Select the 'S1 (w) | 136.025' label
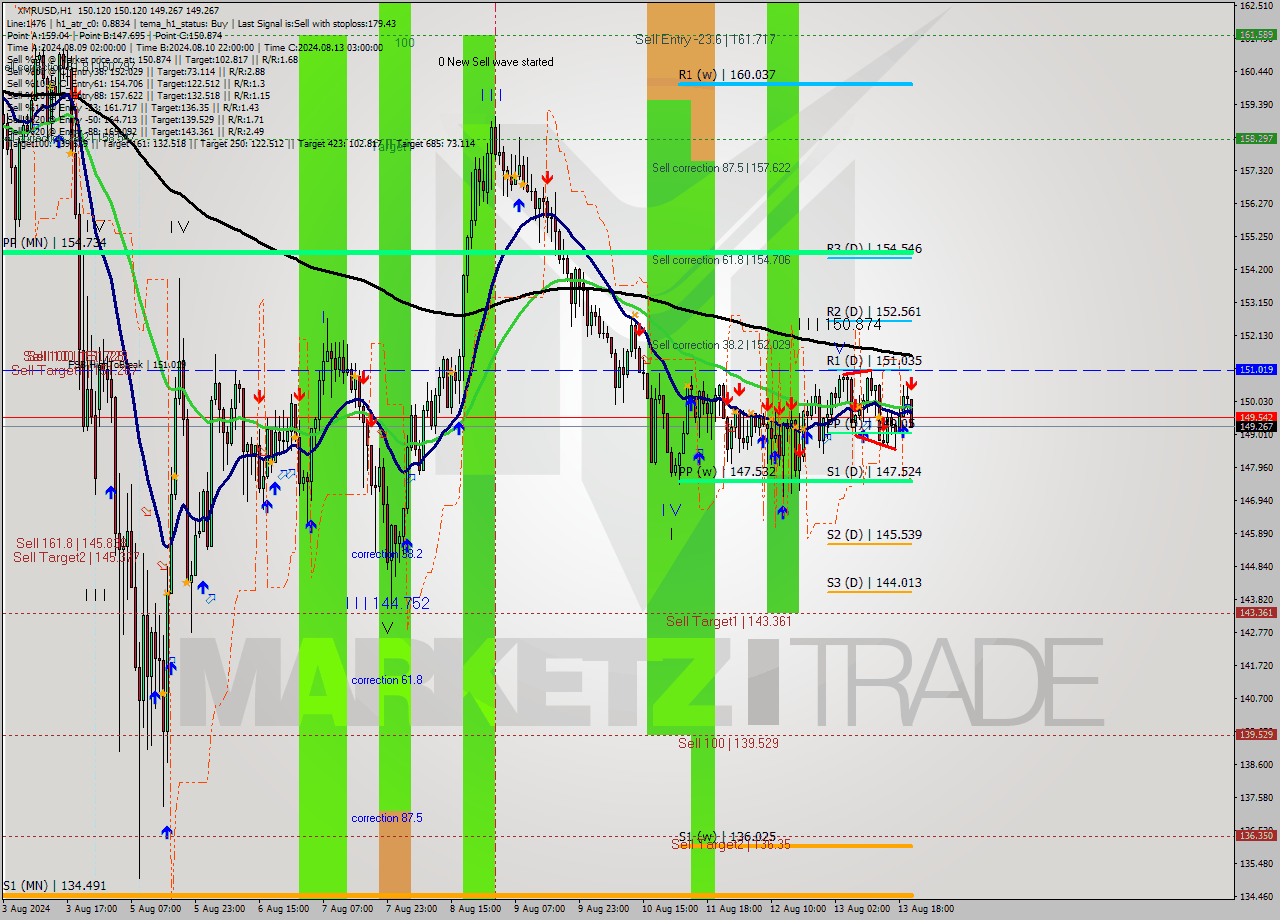Viewport: 1280px width, 920px height. click(x=727, y=836)
